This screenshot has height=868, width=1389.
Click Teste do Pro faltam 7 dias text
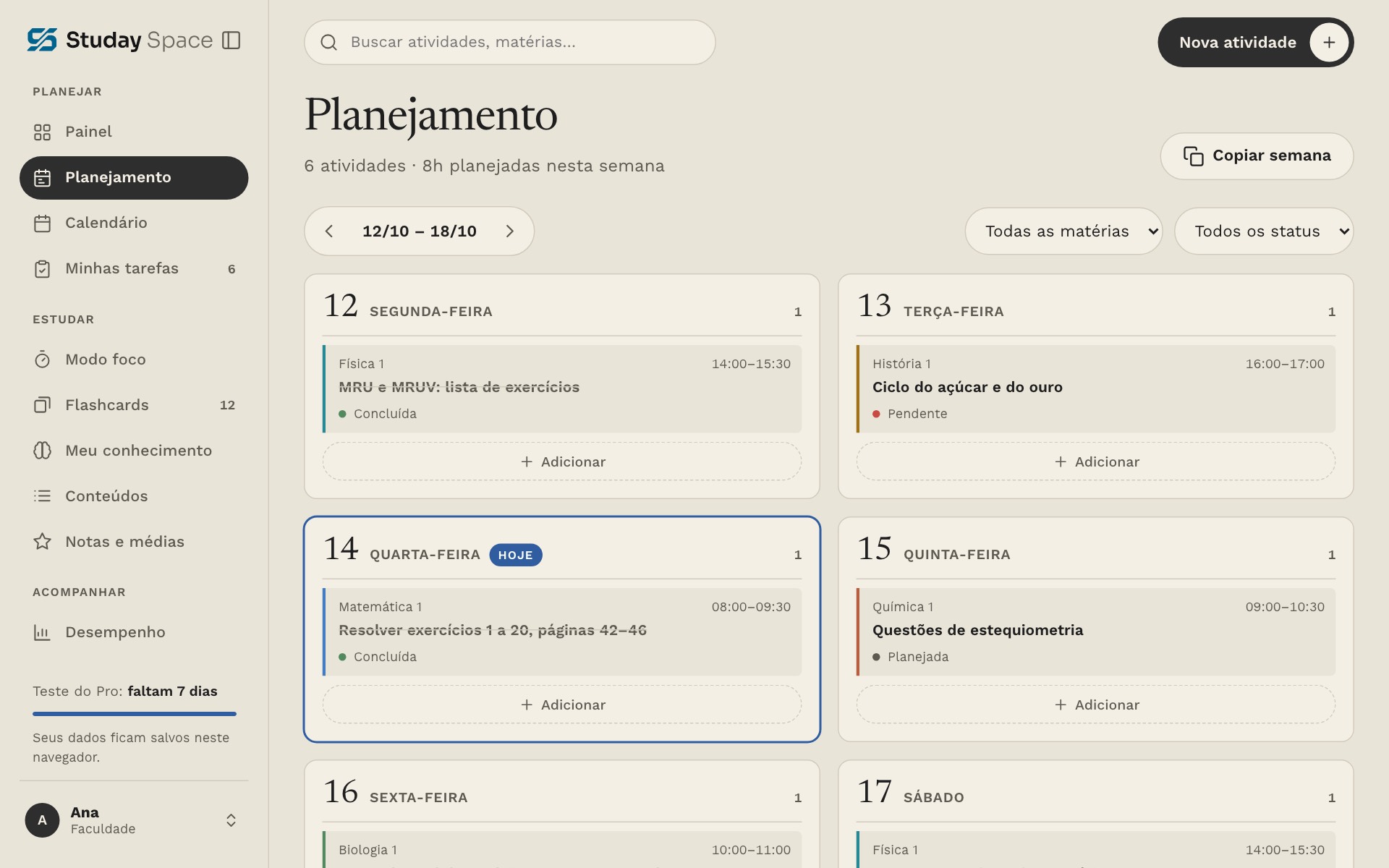125,692
